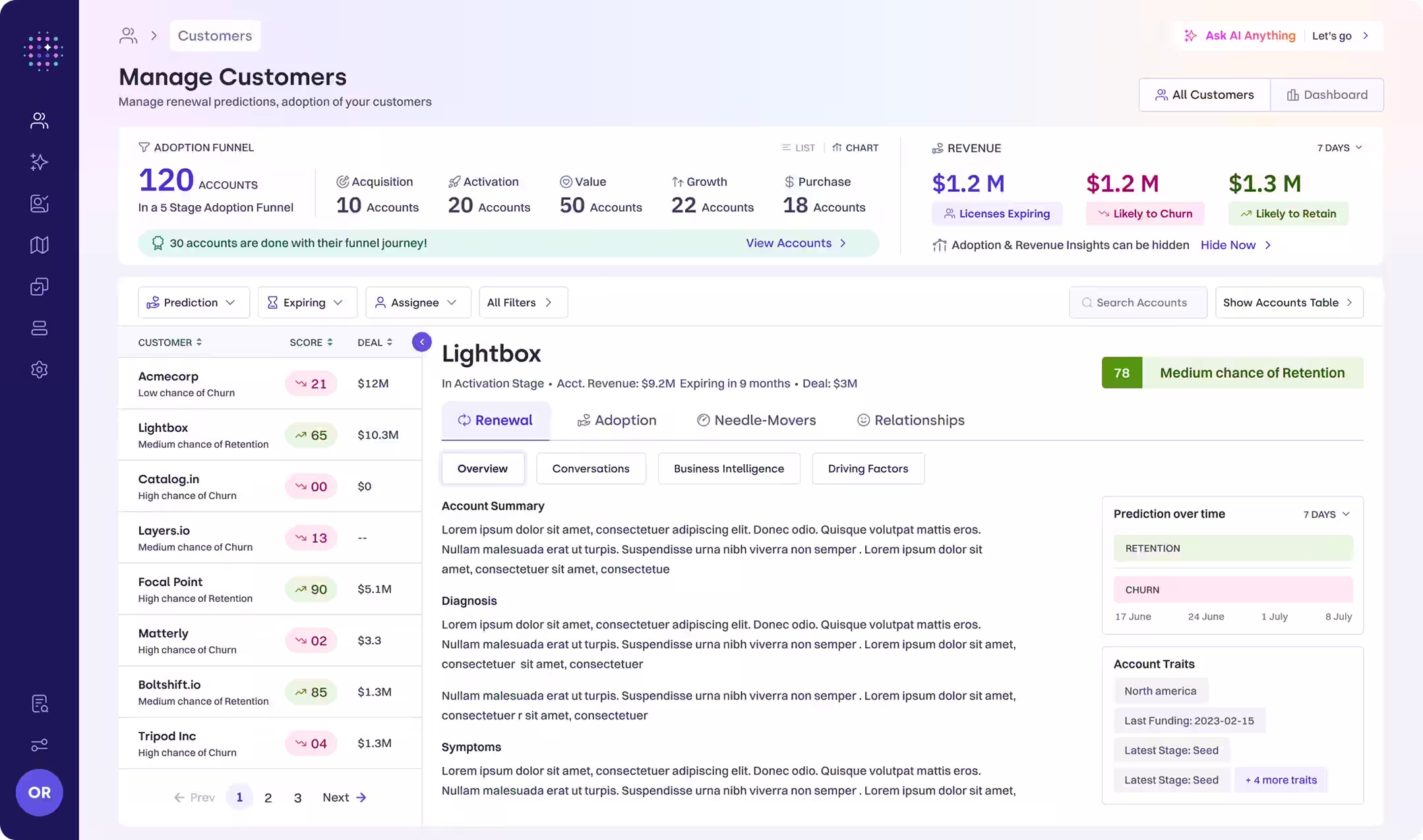Open the AI sparkles tool in the sidebar
The image size is (1423, 840).
coord(39,162)
